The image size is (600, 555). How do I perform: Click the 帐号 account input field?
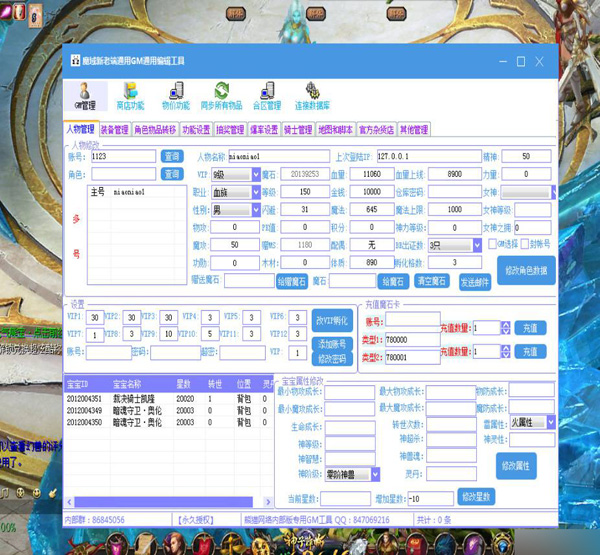tap(122, 157)
